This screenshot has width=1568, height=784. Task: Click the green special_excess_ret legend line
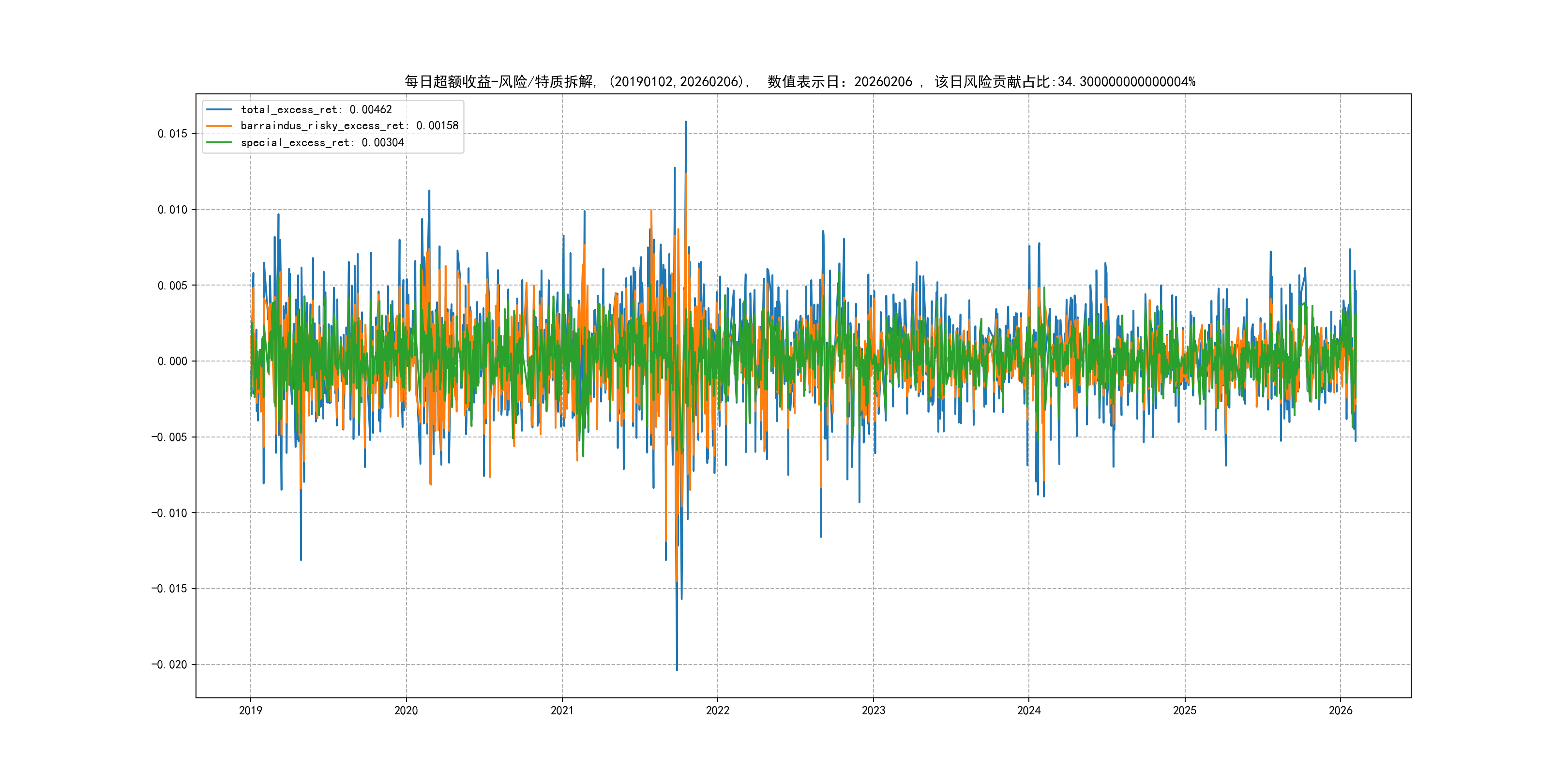click(x=219, y=142)
